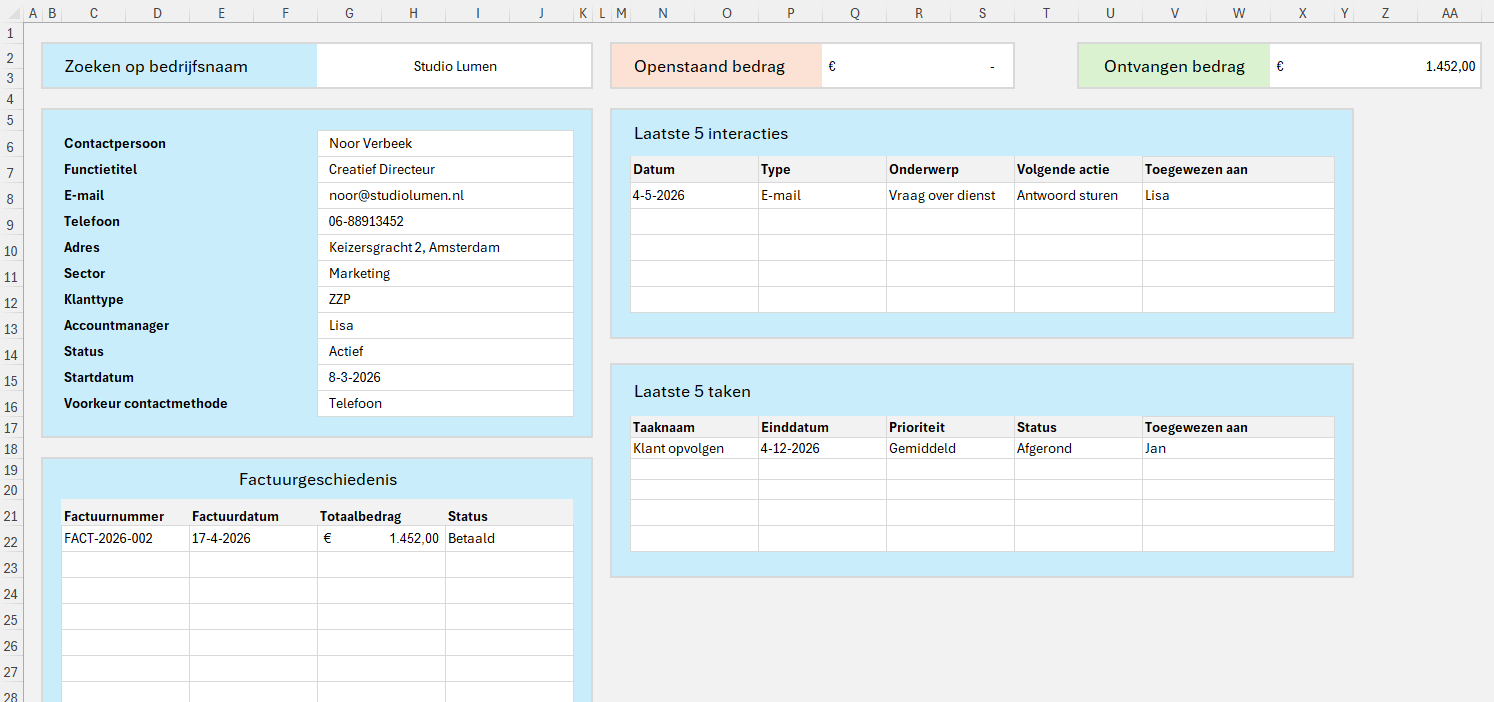The width and height of the screenshot is (1494, 702).
Task: Click the Afgerond task status cell
Action: [1077, 449]
